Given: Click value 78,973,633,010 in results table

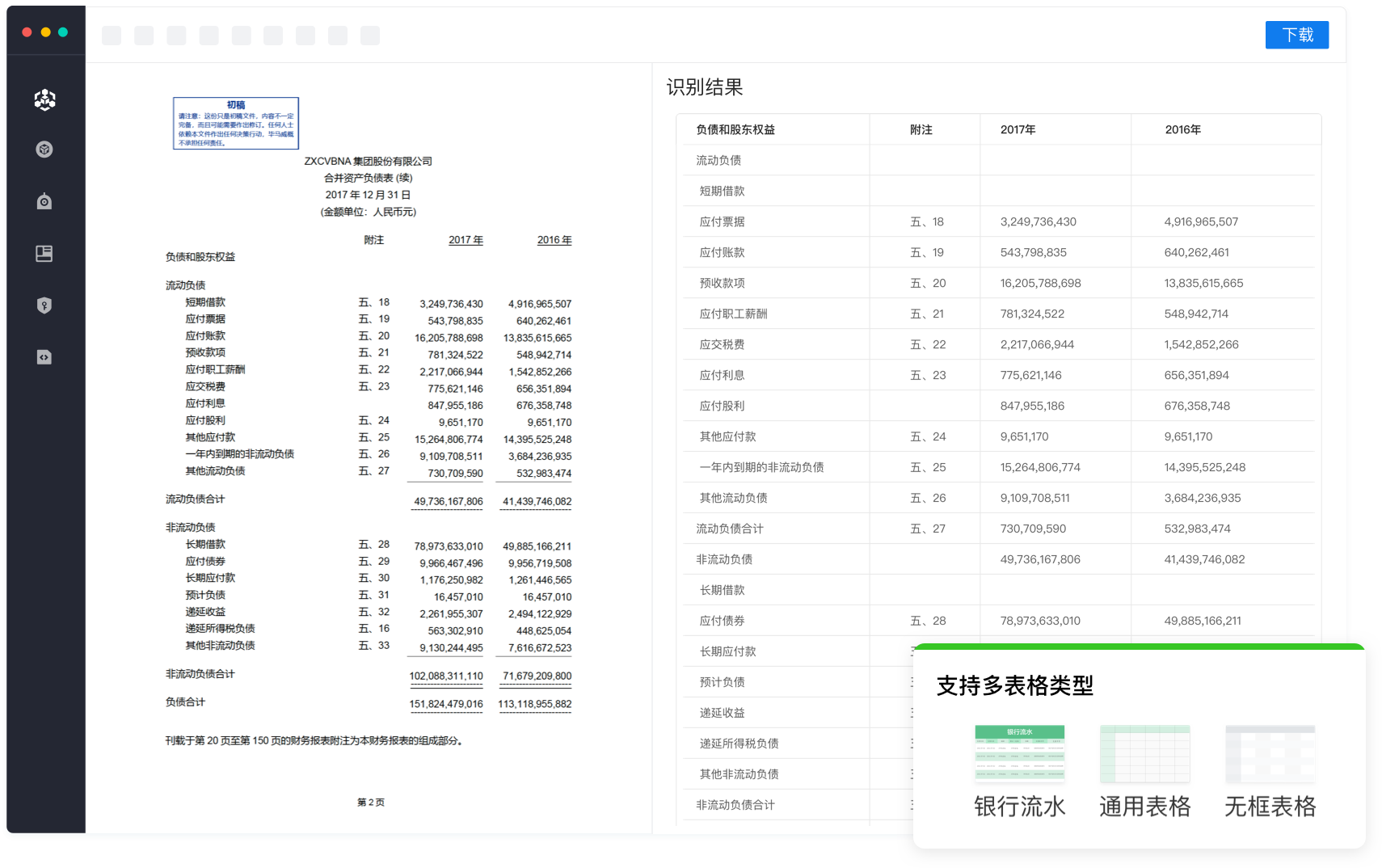Looking at the screenshot, I should click(1040, 621).
